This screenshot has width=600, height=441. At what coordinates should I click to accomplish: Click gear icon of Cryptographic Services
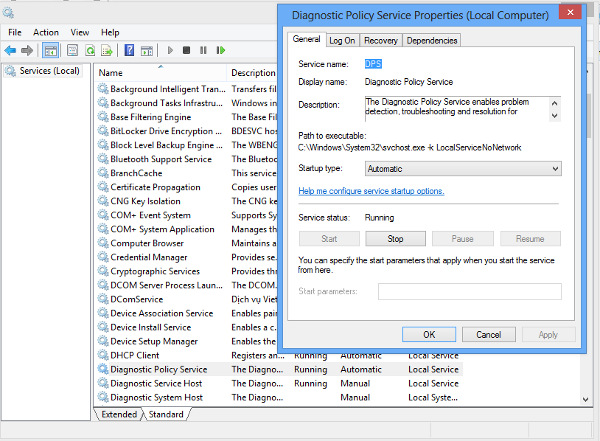(103, 271)
